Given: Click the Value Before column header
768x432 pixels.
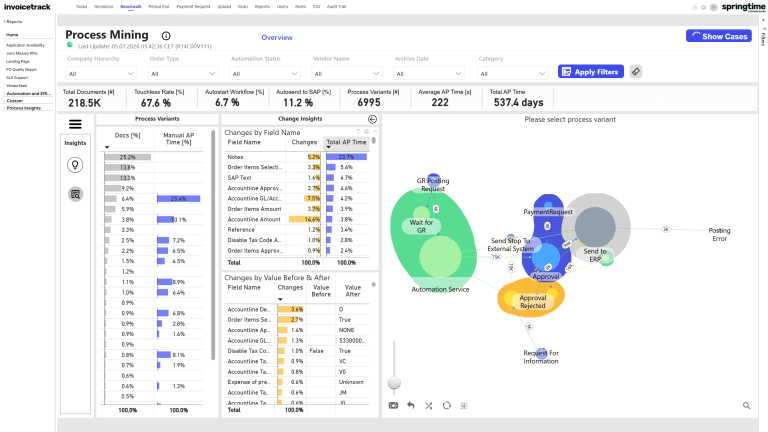Looking at the screenshot, I should [321, 291].
